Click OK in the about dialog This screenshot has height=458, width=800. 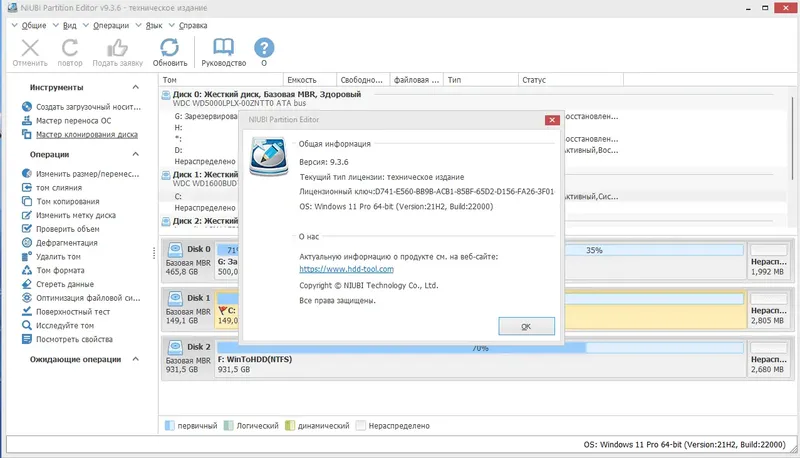click(x=527, y=326)
